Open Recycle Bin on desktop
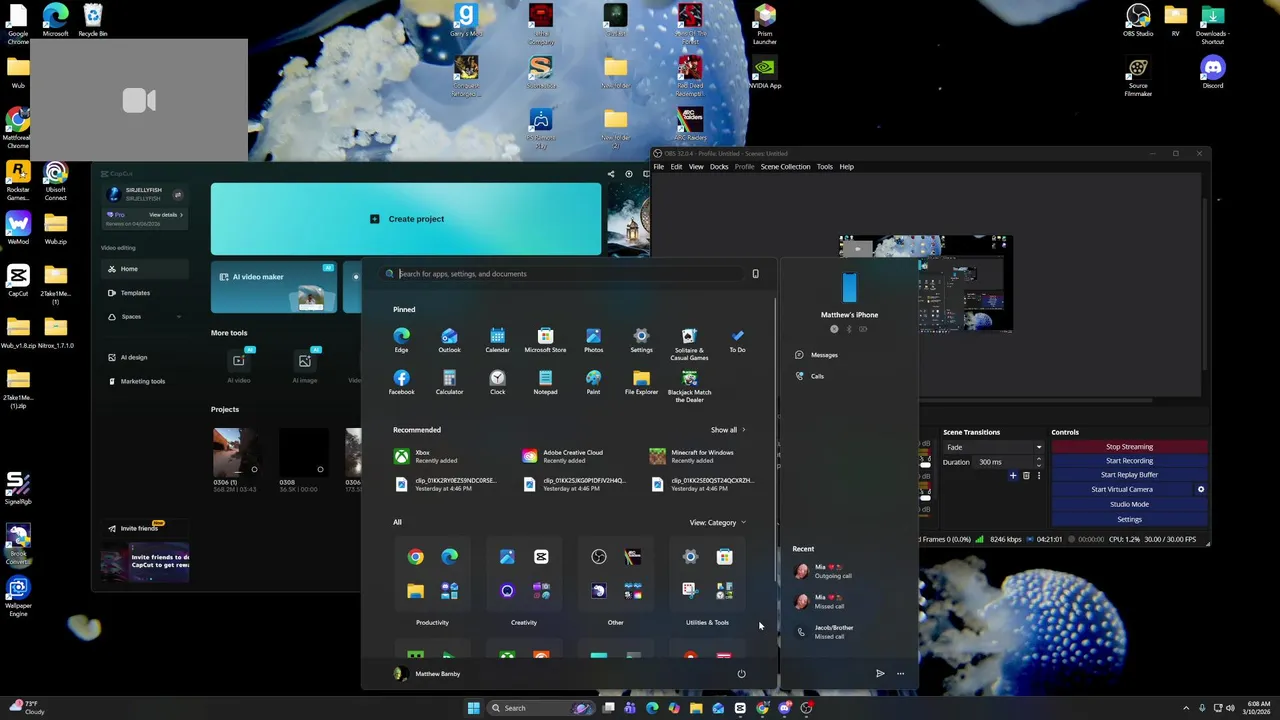This screenshot has height=720, width=1280. (92, 21)
